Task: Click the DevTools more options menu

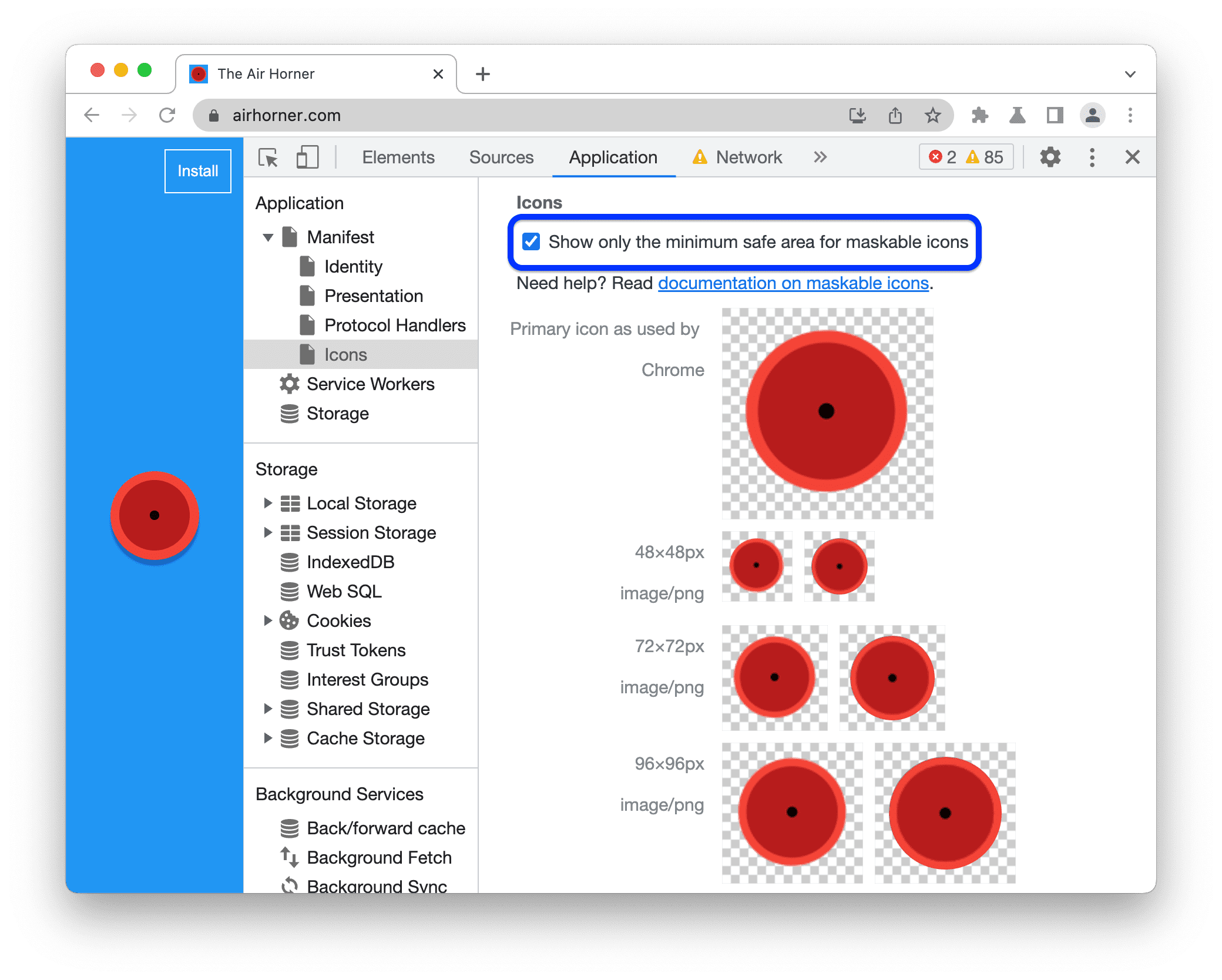Action: (1093, 158)
